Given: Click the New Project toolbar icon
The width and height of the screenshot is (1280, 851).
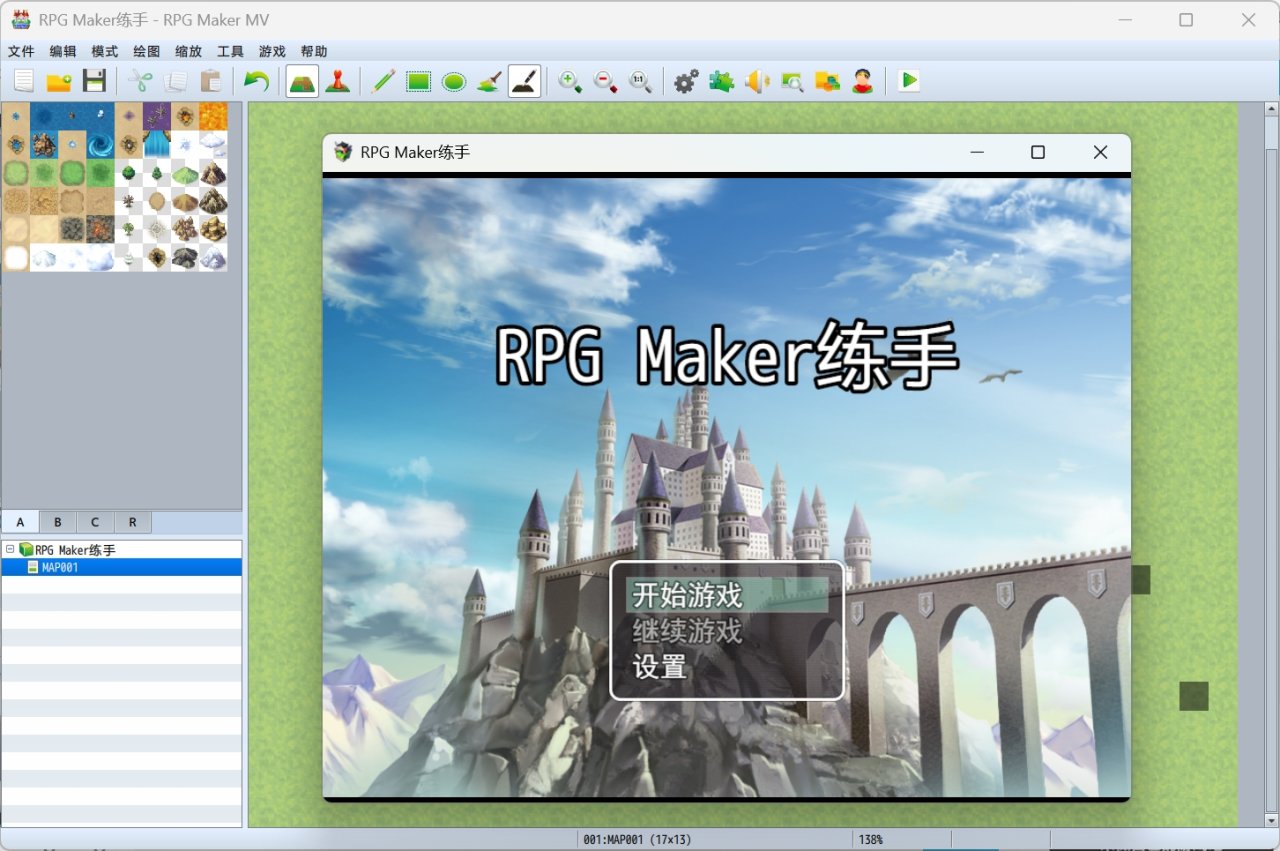Looking at the screenshot, I should click(x=23, y=81).
